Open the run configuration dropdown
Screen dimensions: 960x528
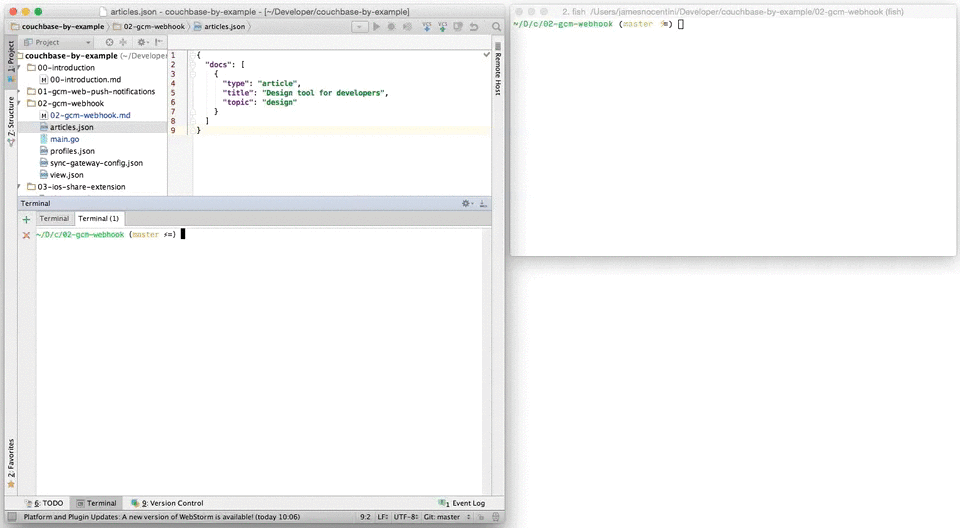(x=359, y=26)
